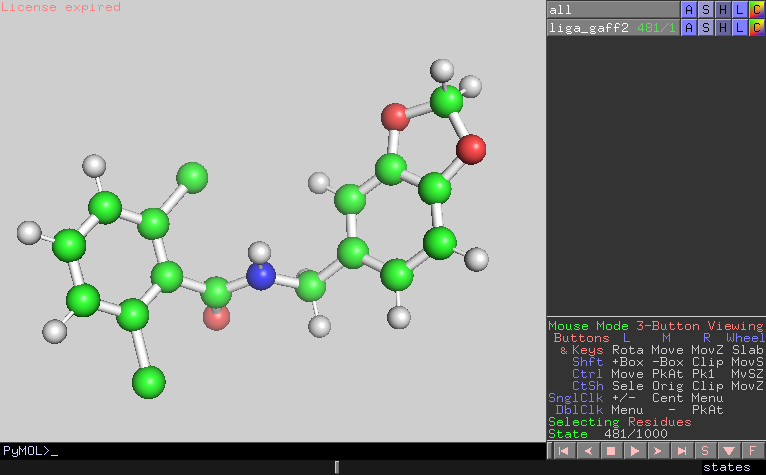Viewport: 766px width, 475px height.
Task: Advance one frame forward
Action: 657,451
